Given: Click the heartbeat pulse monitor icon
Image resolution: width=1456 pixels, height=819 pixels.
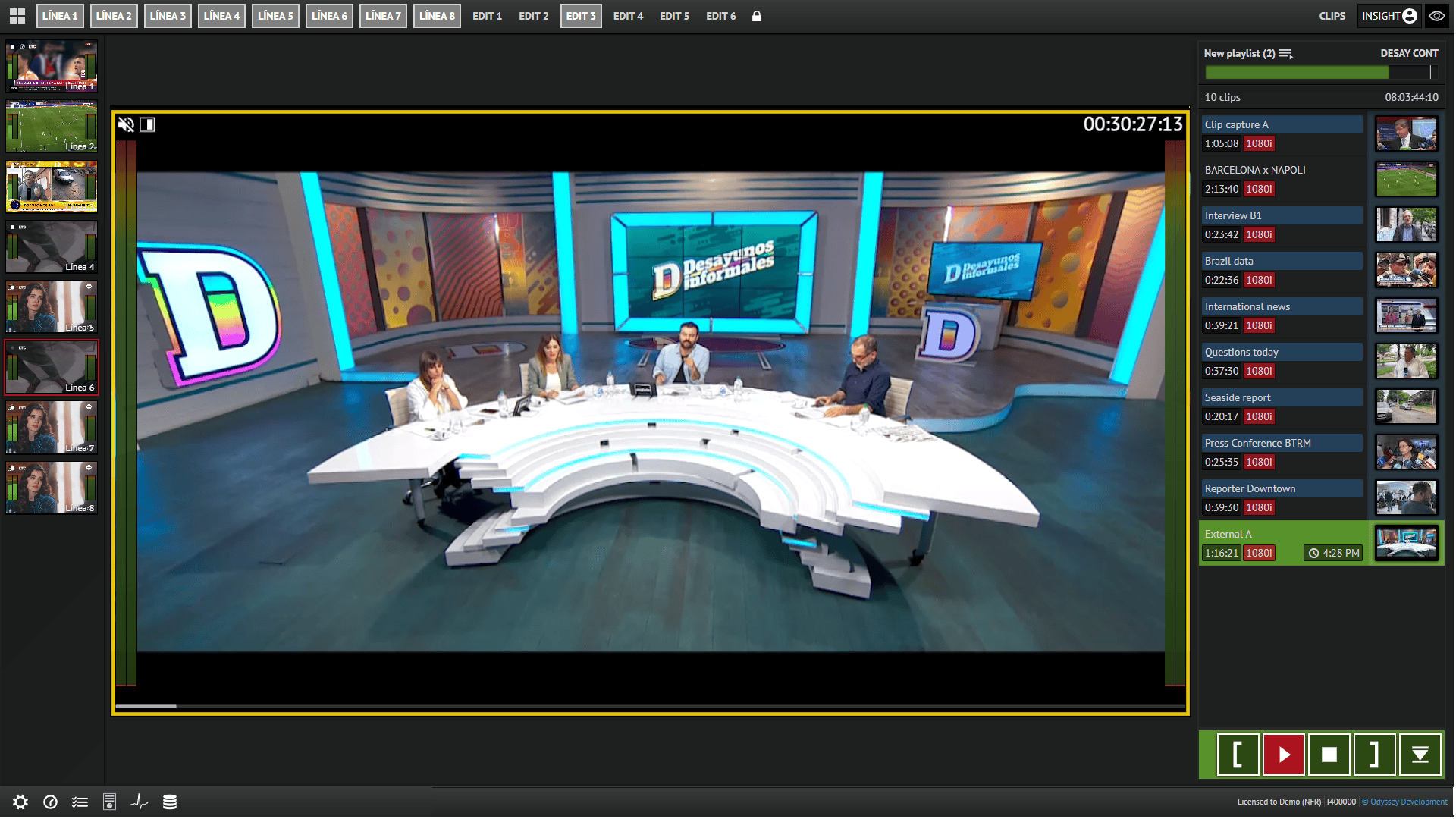Looking at the screenshot, I should point(140,802).
